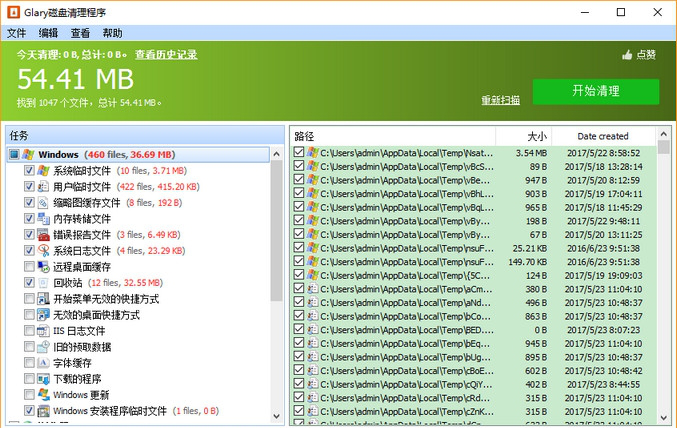The image size is (677, 445).
Task: Click the 用户临时文件 icon
Action: pyautogui.click(x=43, y=186)
